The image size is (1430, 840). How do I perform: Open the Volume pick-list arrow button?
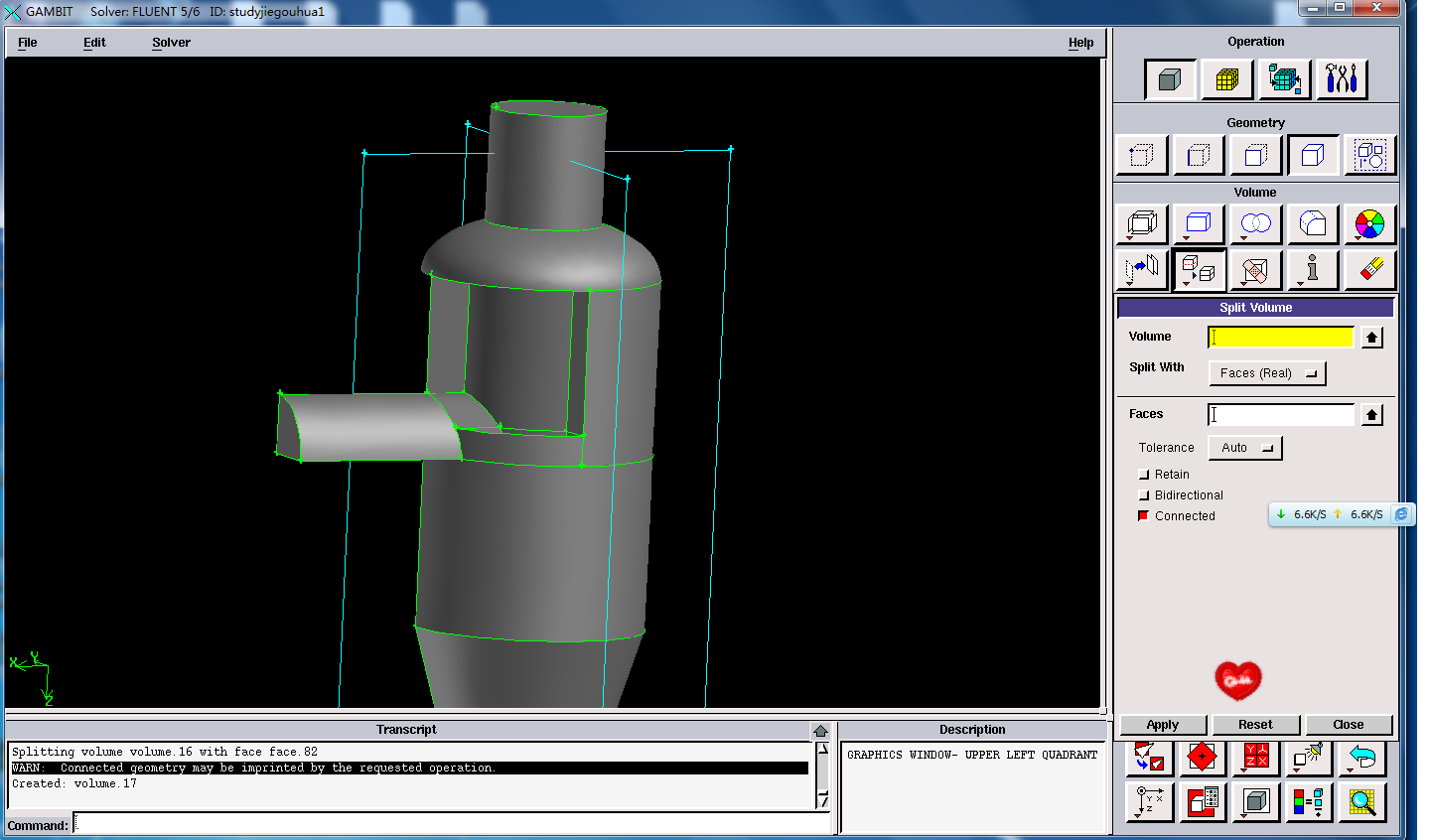(1371, 338)
